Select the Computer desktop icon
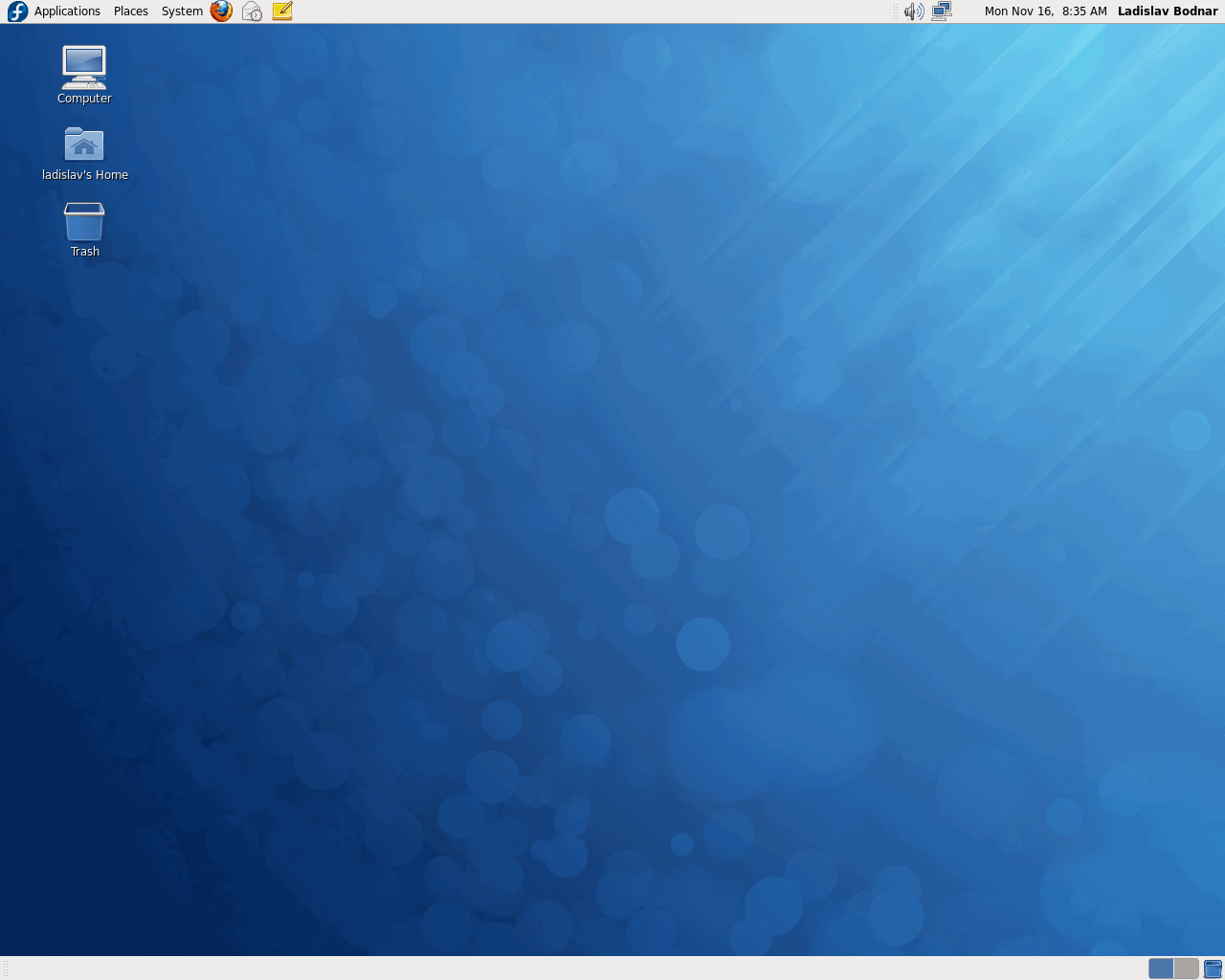1225x980 pixels. coord(84,67)
